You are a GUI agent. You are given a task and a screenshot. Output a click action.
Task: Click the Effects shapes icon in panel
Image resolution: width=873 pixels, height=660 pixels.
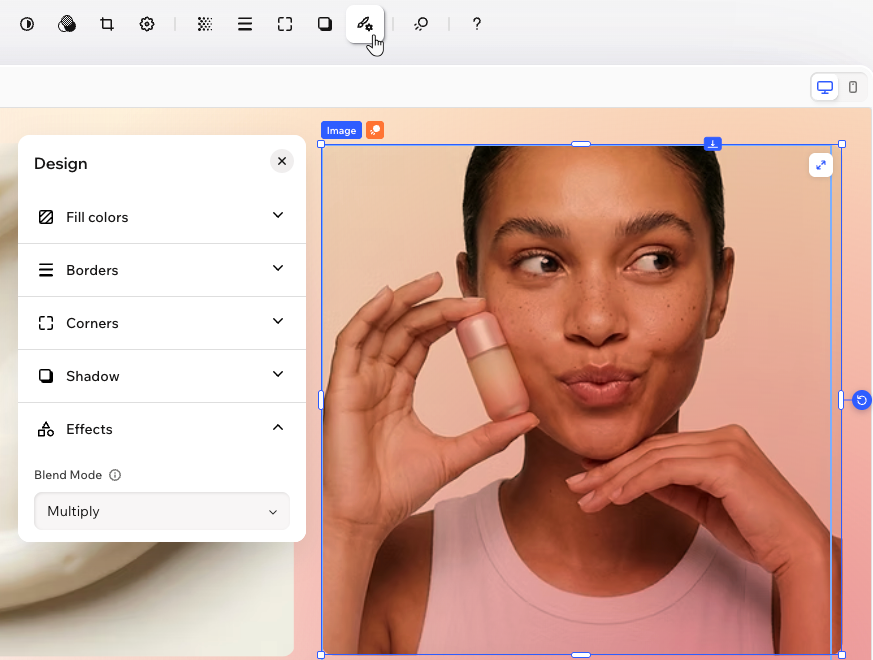[46, 429]
